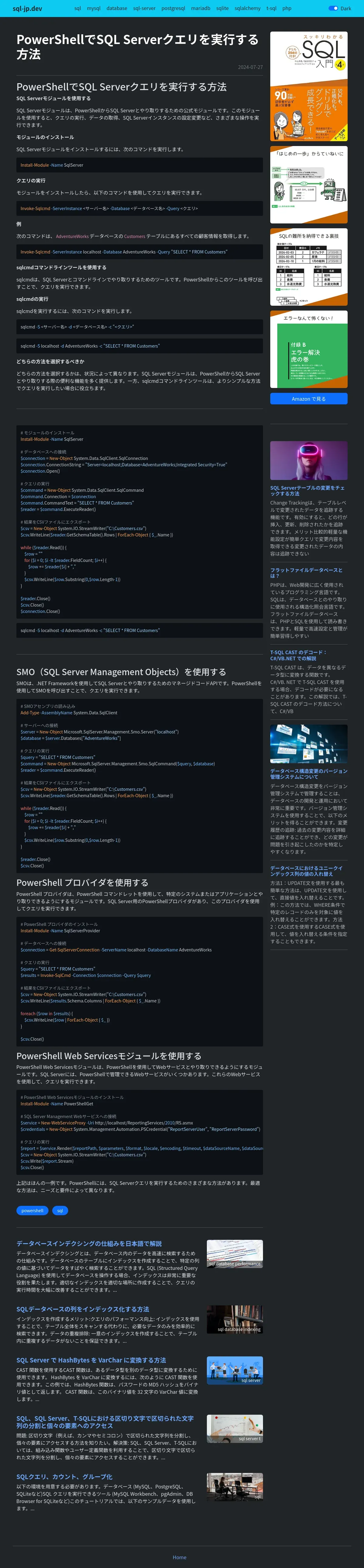Viewport: 364px width, 1568px height.
Task: Click the 2024-07-27 date text
Action: [250, 67]
